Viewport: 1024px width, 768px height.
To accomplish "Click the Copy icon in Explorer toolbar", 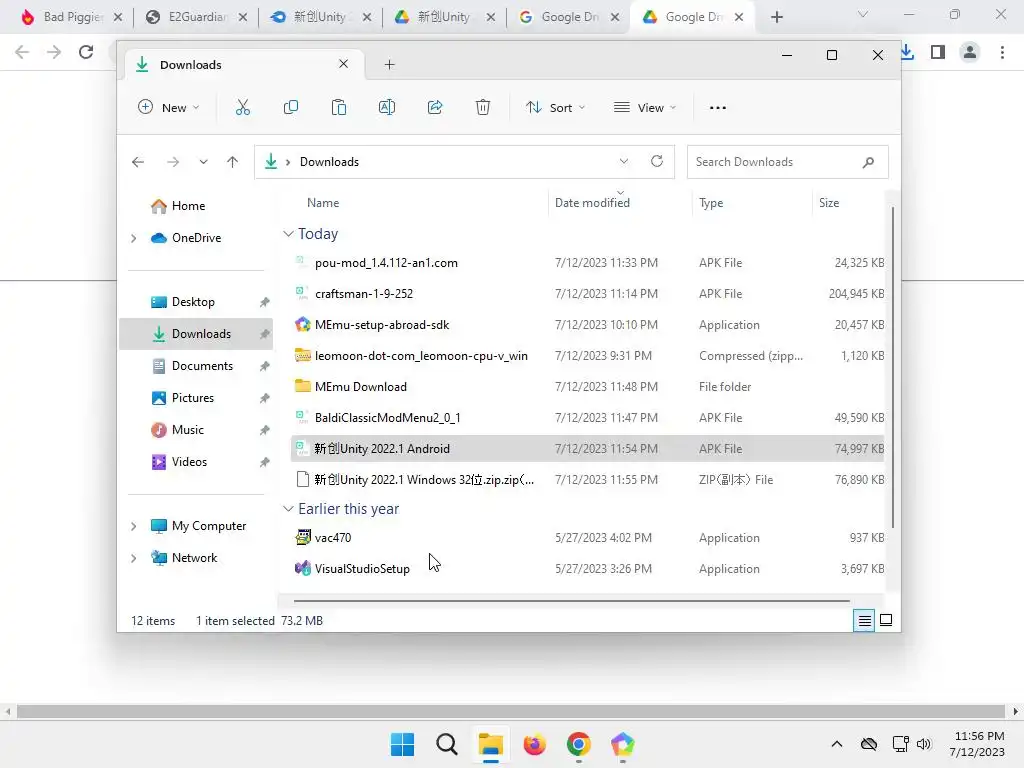I will (291, 108).
